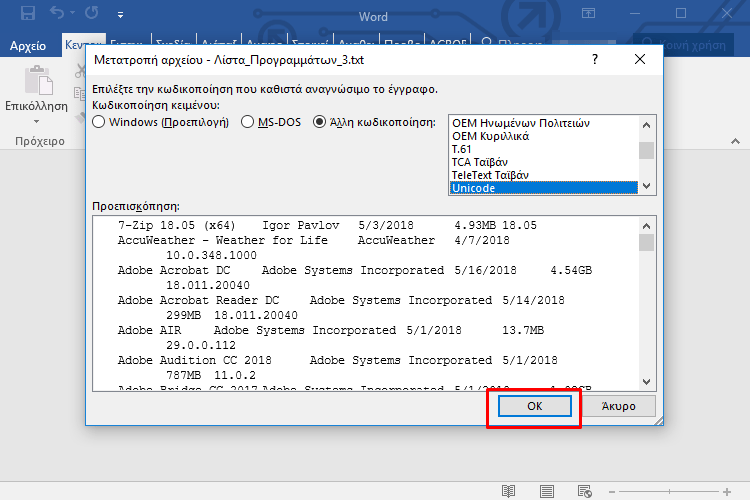Open the Αρχείο tab in Word
The width and height of the screenshot is (750, 500).
click(28, 46)
